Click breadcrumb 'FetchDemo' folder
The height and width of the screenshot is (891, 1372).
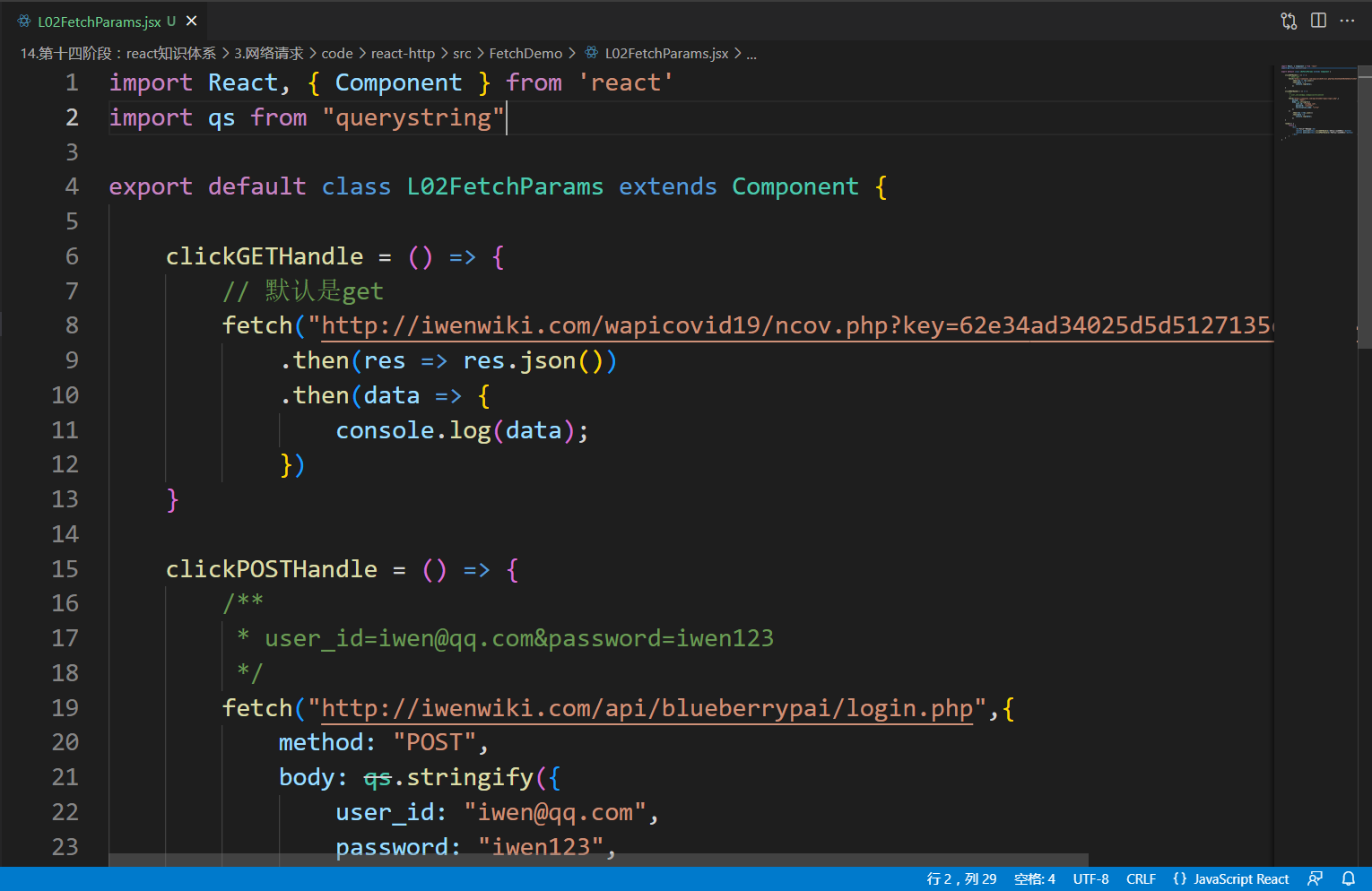525,54
